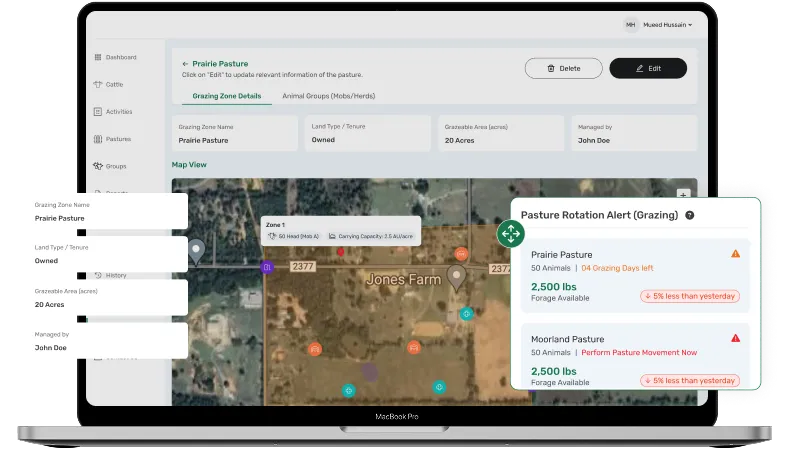Click the orange warning triangle on the Prairie Pasture alert
The height and width of the screenshot is (467, 790).
[736, 254]
